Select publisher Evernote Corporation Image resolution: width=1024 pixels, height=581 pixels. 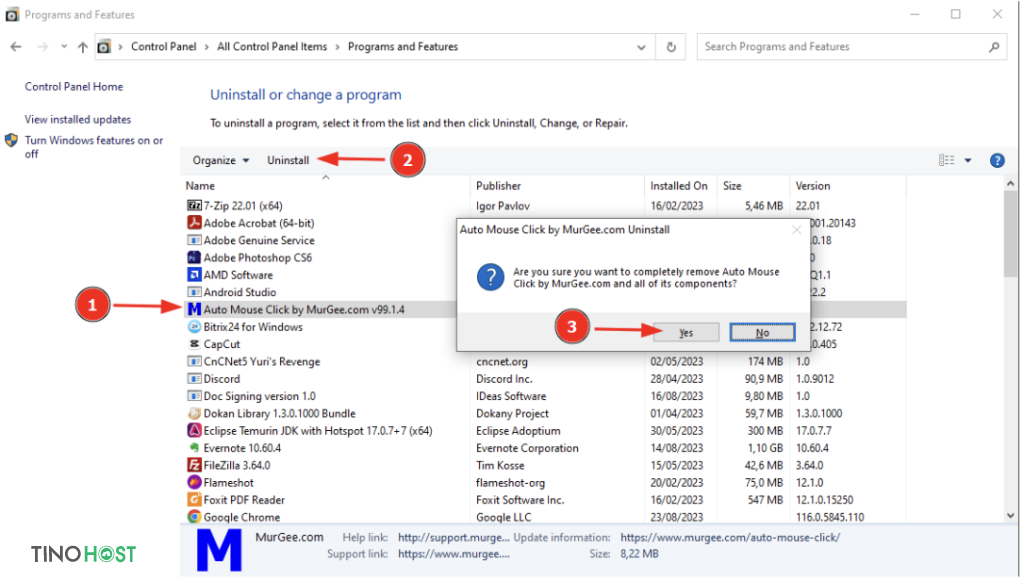click(527, 448)
